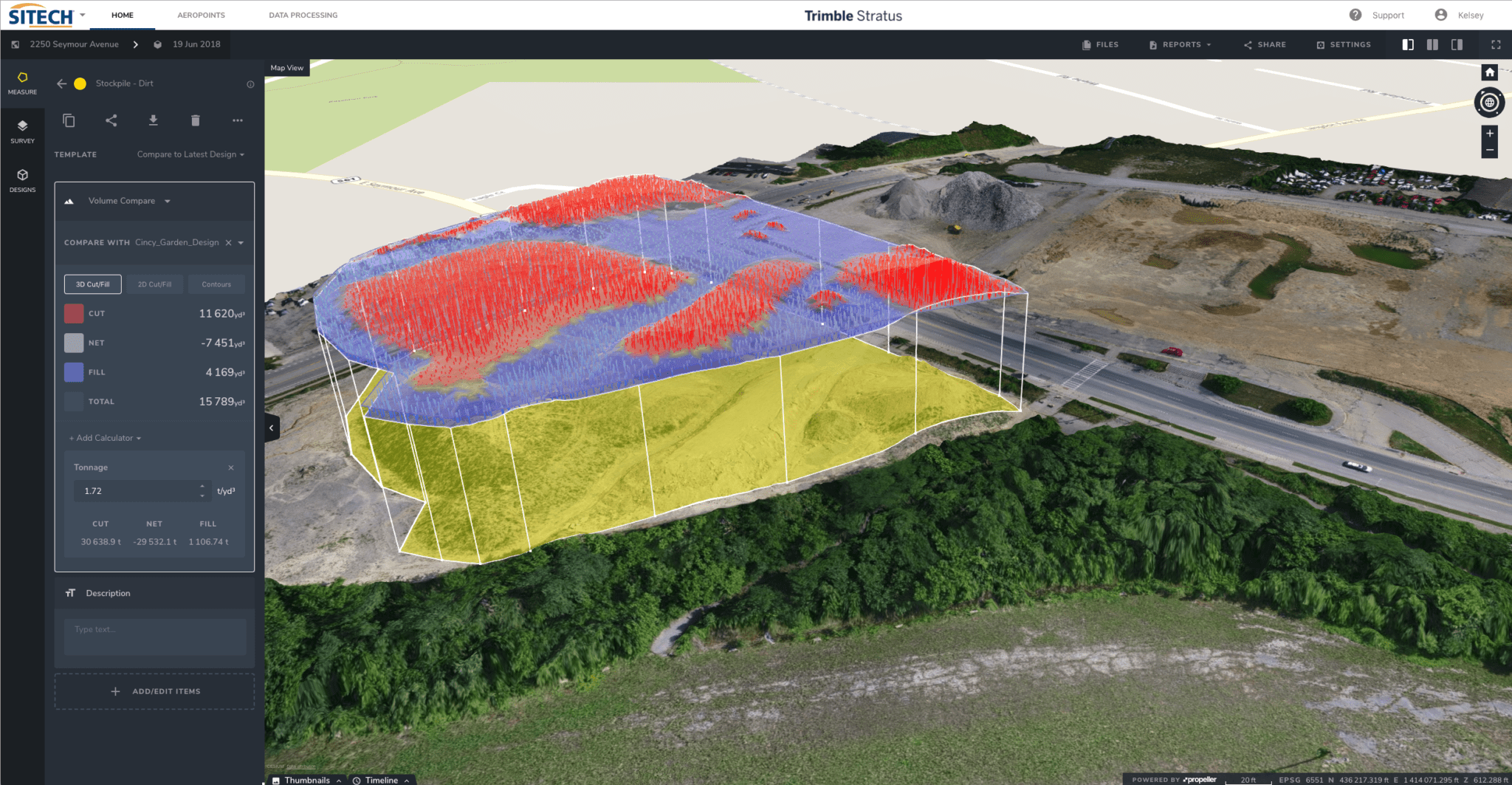The width and height of the screenshot is (1512, 785).
Task: Reset map to home view
Action: pos(1489,72)
